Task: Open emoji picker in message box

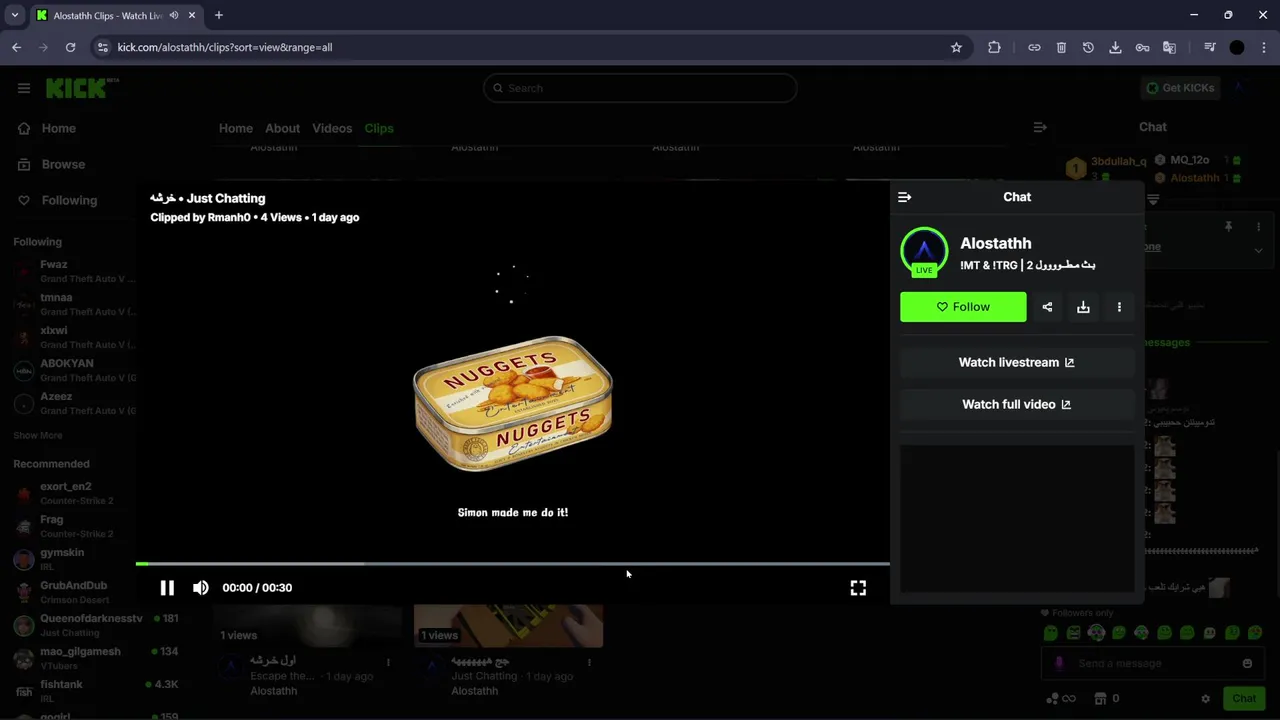Action: pyautogui.click(x=1247, y=663)
